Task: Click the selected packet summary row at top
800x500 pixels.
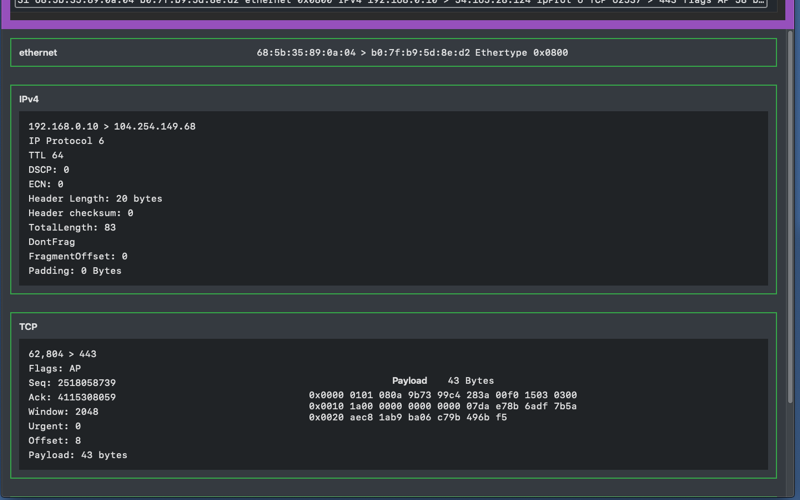Action: point(391,3)
